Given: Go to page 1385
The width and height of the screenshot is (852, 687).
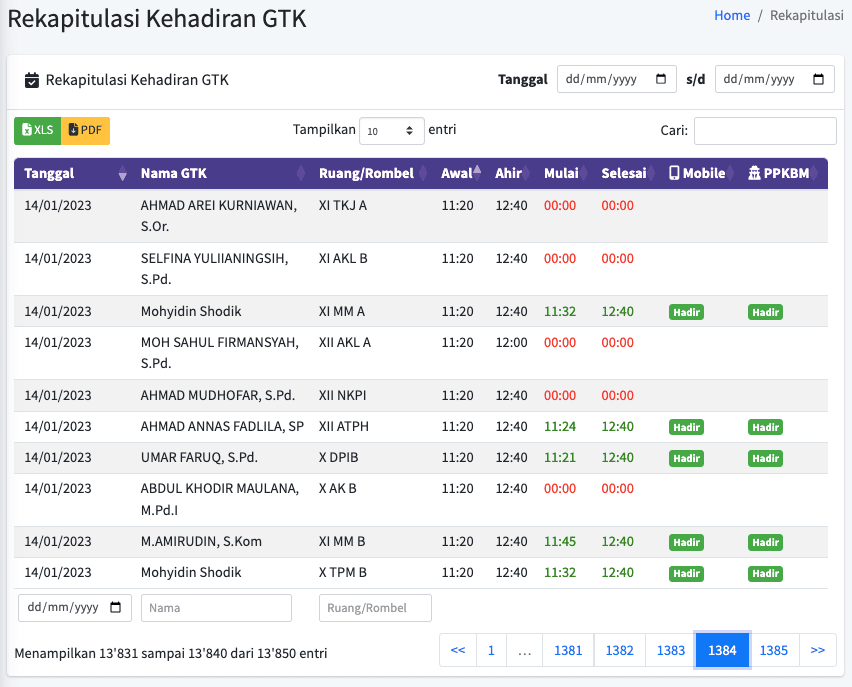Looking at the screenshot, I should pyautogui.click(x=774, y=650).
